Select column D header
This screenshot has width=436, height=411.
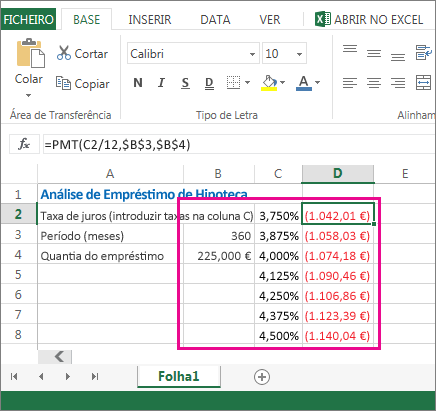point(338,174)
